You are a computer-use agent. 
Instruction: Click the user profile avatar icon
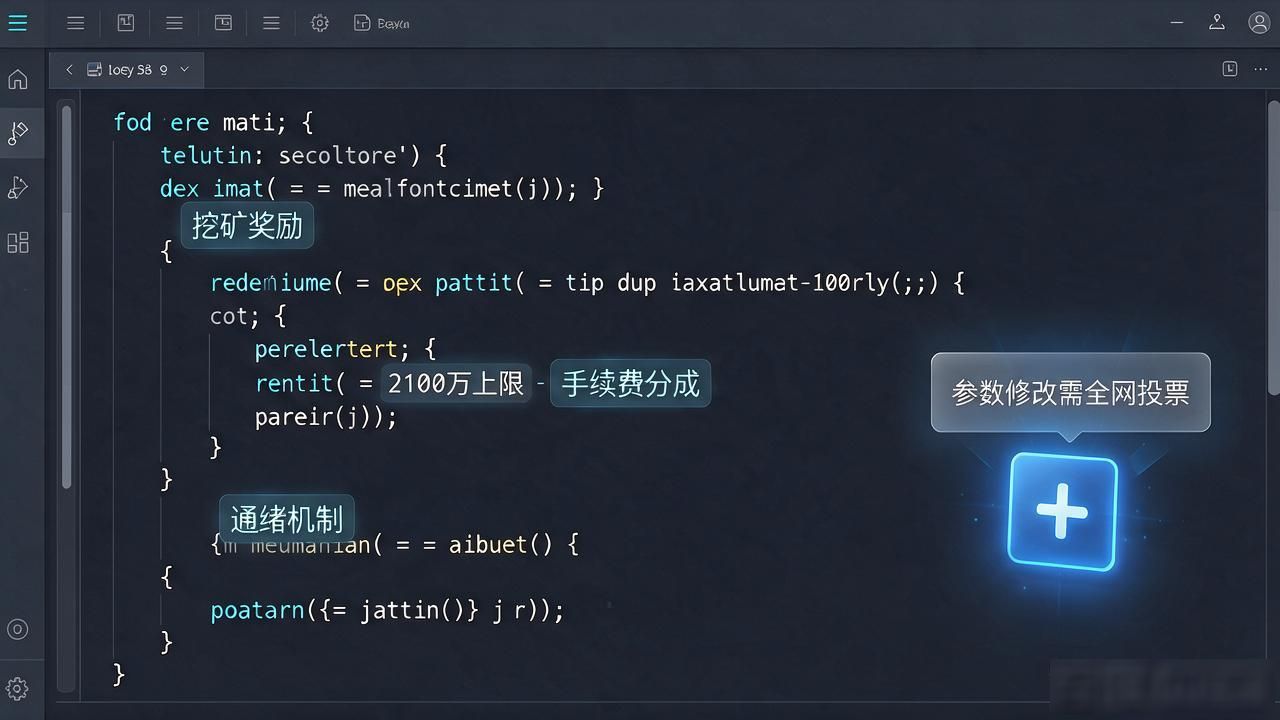point(1259,22)
